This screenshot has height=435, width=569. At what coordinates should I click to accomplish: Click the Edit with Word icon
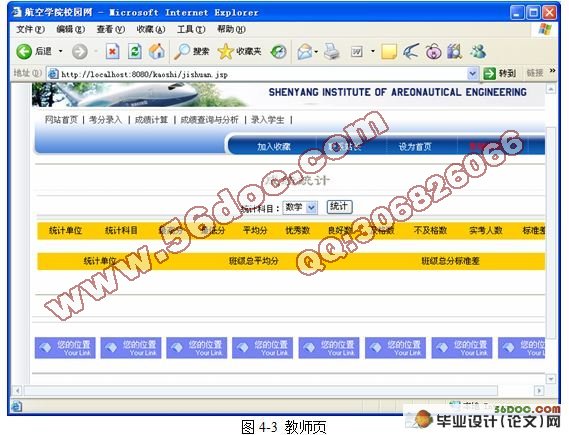click(357, 52)
